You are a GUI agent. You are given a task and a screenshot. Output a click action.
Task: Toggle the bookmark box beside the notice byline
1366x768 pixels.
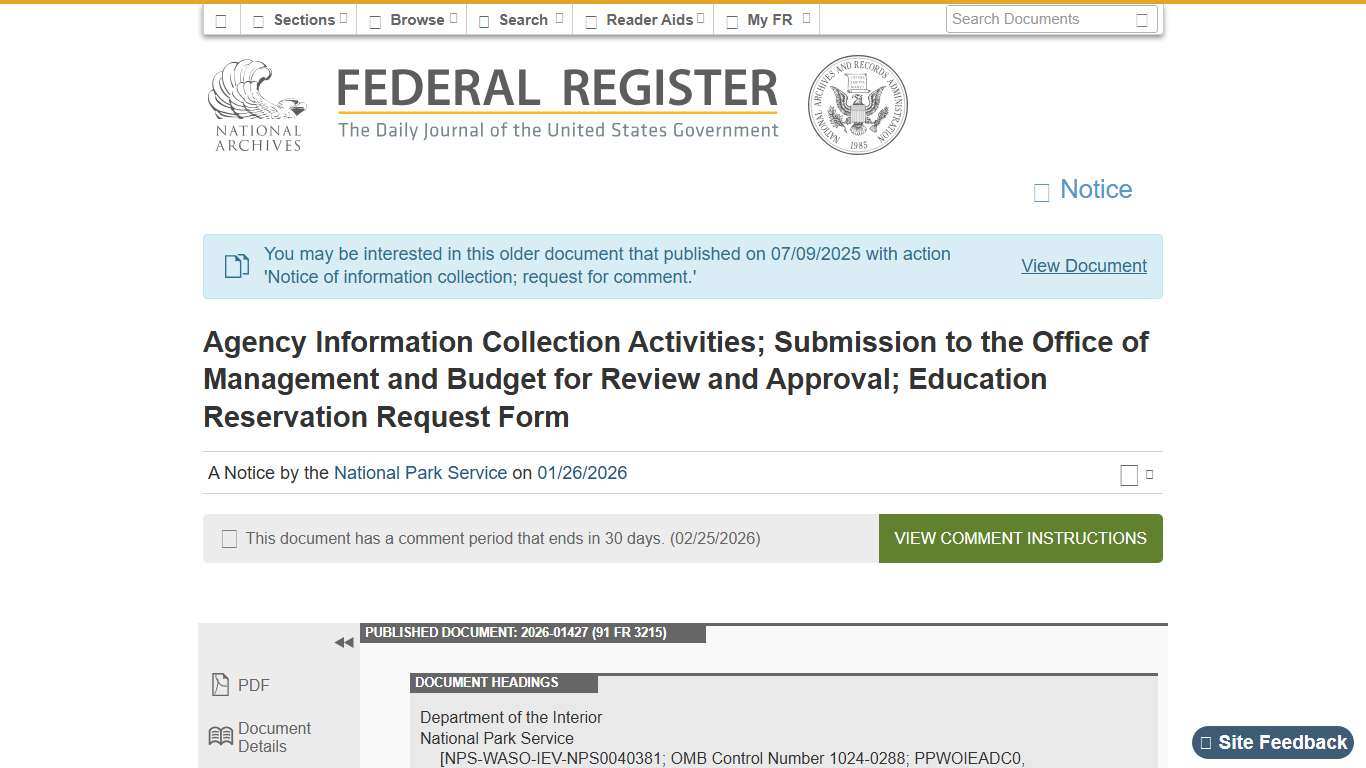tap(1129, 475)
